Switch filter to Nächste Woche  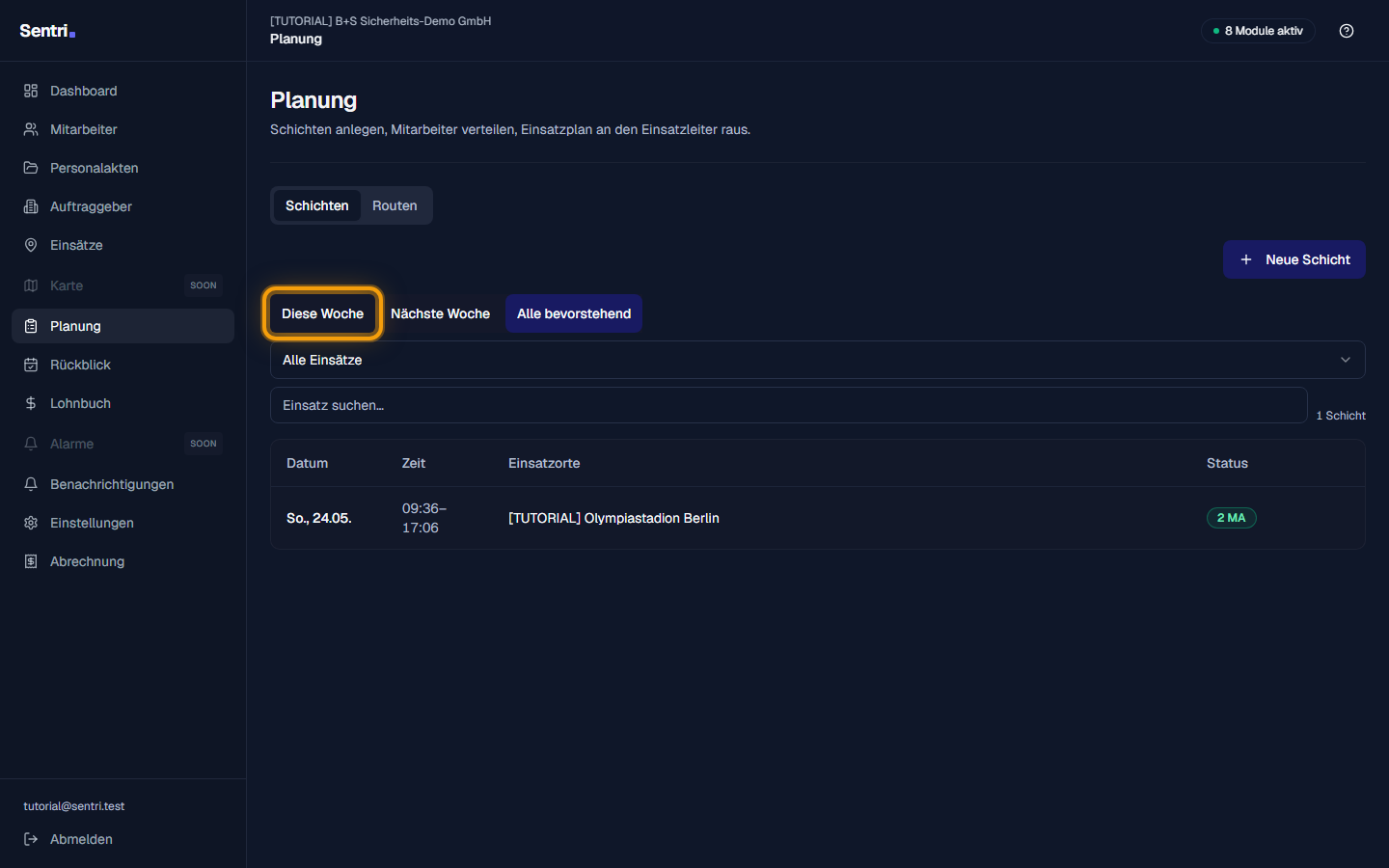click(440, 313)
